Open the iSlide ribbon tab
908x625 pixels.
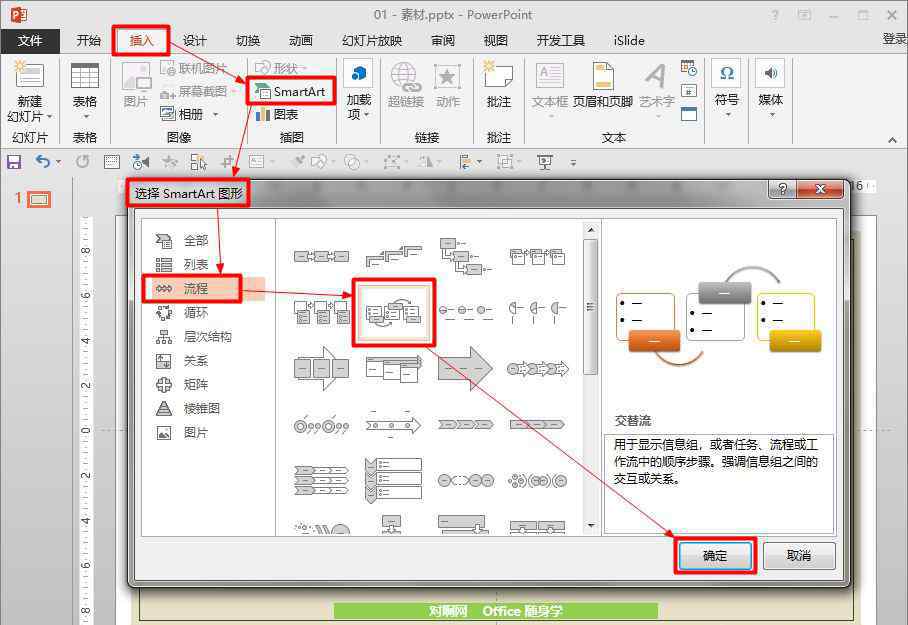[x=629, y=41]
